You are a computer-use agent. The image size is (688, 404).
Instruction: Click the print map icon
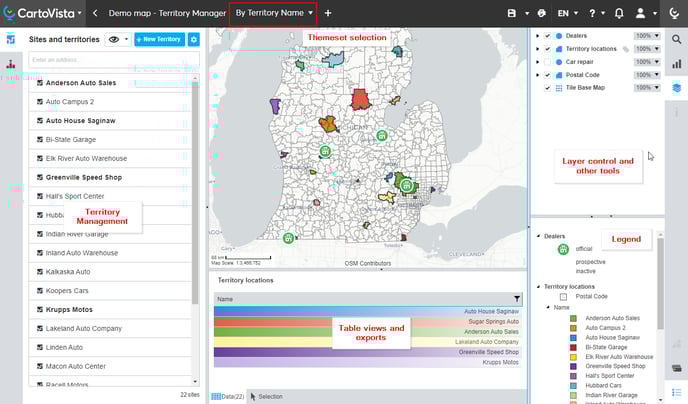pyautogui.click(x=542, y=13)
